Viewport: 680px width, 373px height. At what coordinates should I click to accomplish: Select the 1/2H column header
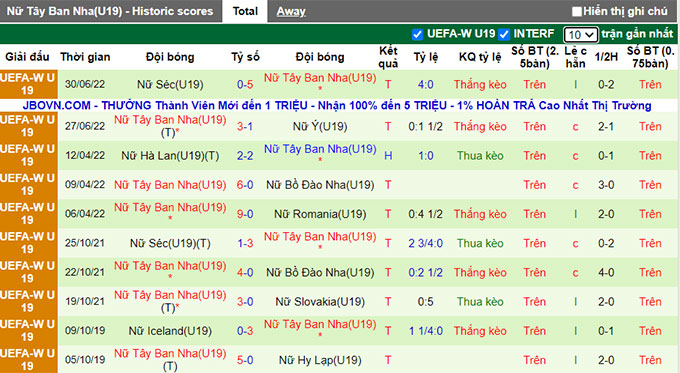click(x=606, y=57)
